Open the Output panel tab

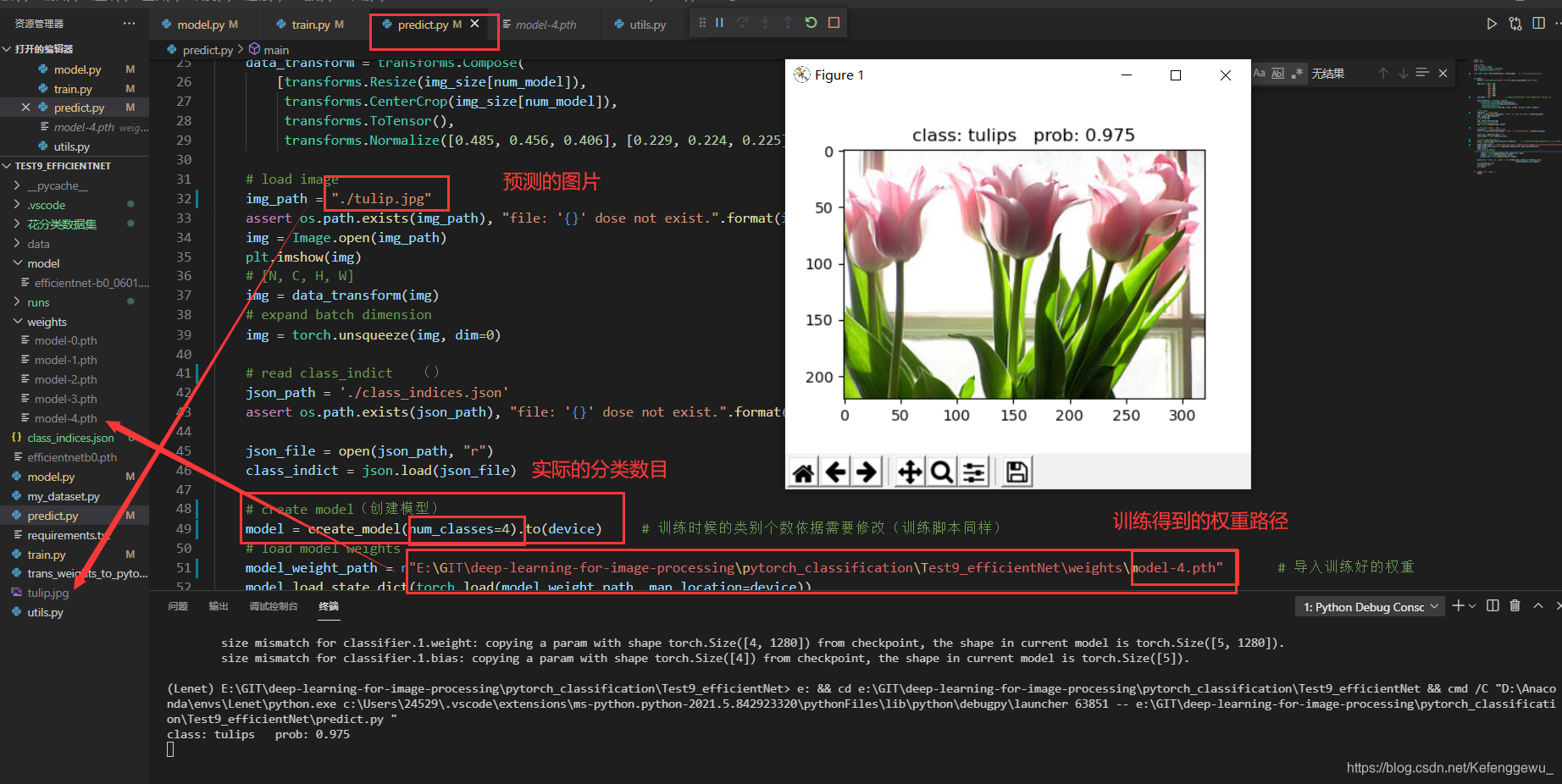coord(219,606)
